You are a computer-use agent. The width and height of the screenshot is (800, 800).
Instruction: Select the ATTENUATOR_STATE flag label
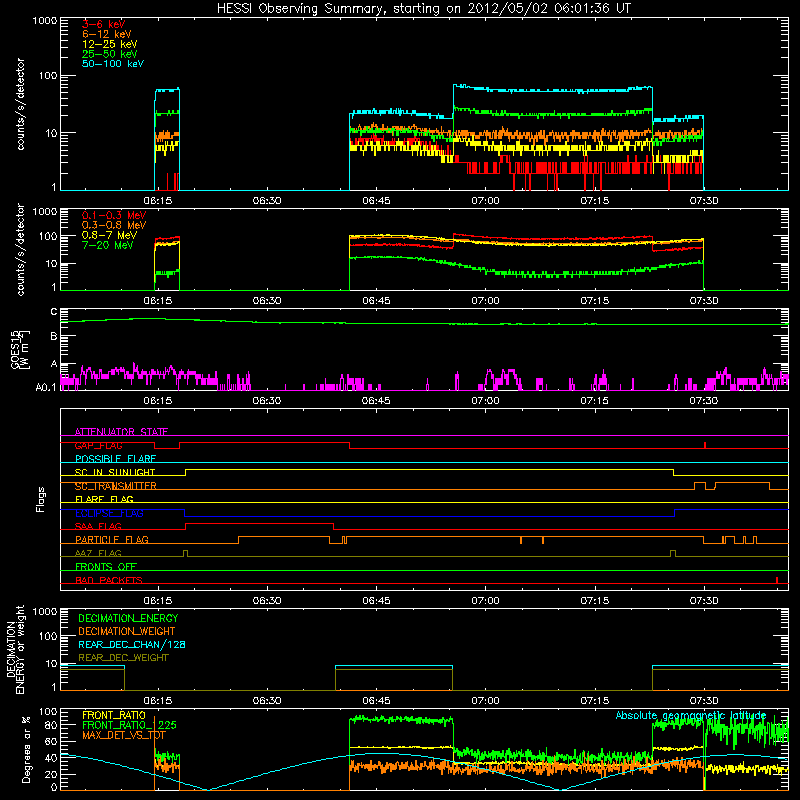pos(121,432)
